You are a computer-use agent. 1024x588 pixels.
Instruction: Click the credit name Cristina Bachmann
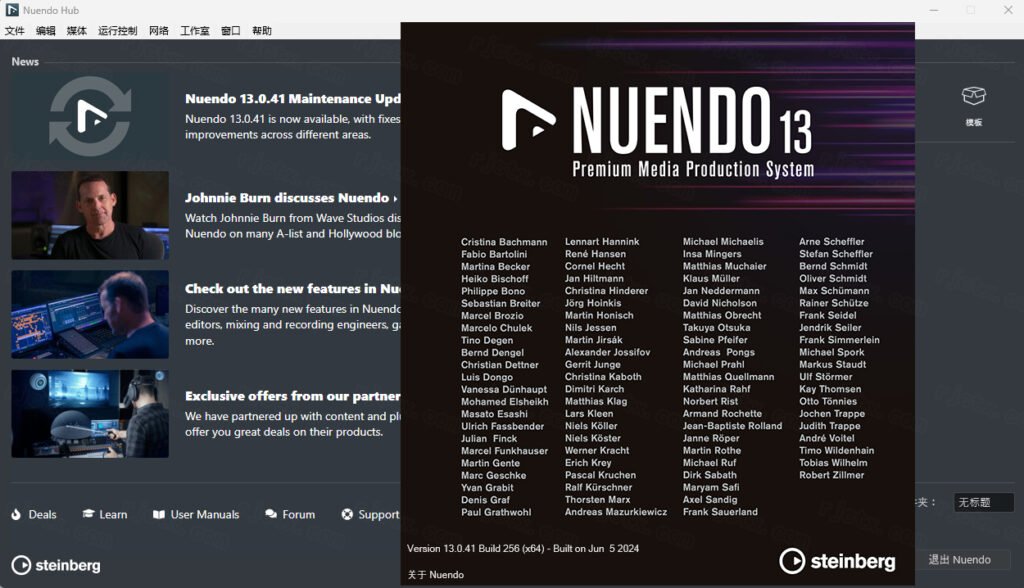pyautogui.click(x=504, y=242)
